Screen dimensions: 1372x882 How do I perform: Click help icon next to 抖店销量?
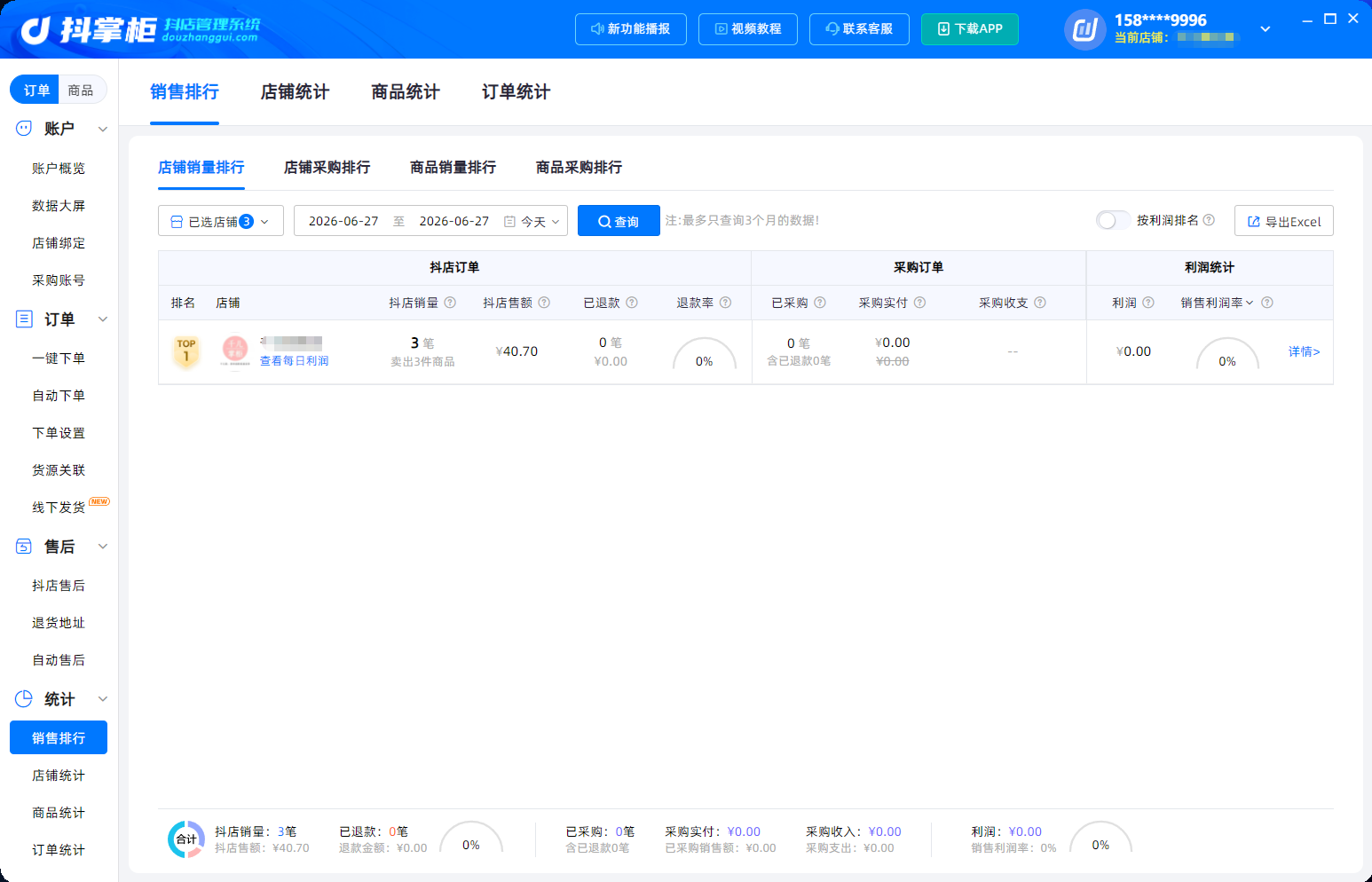click(x=450, y=303)
